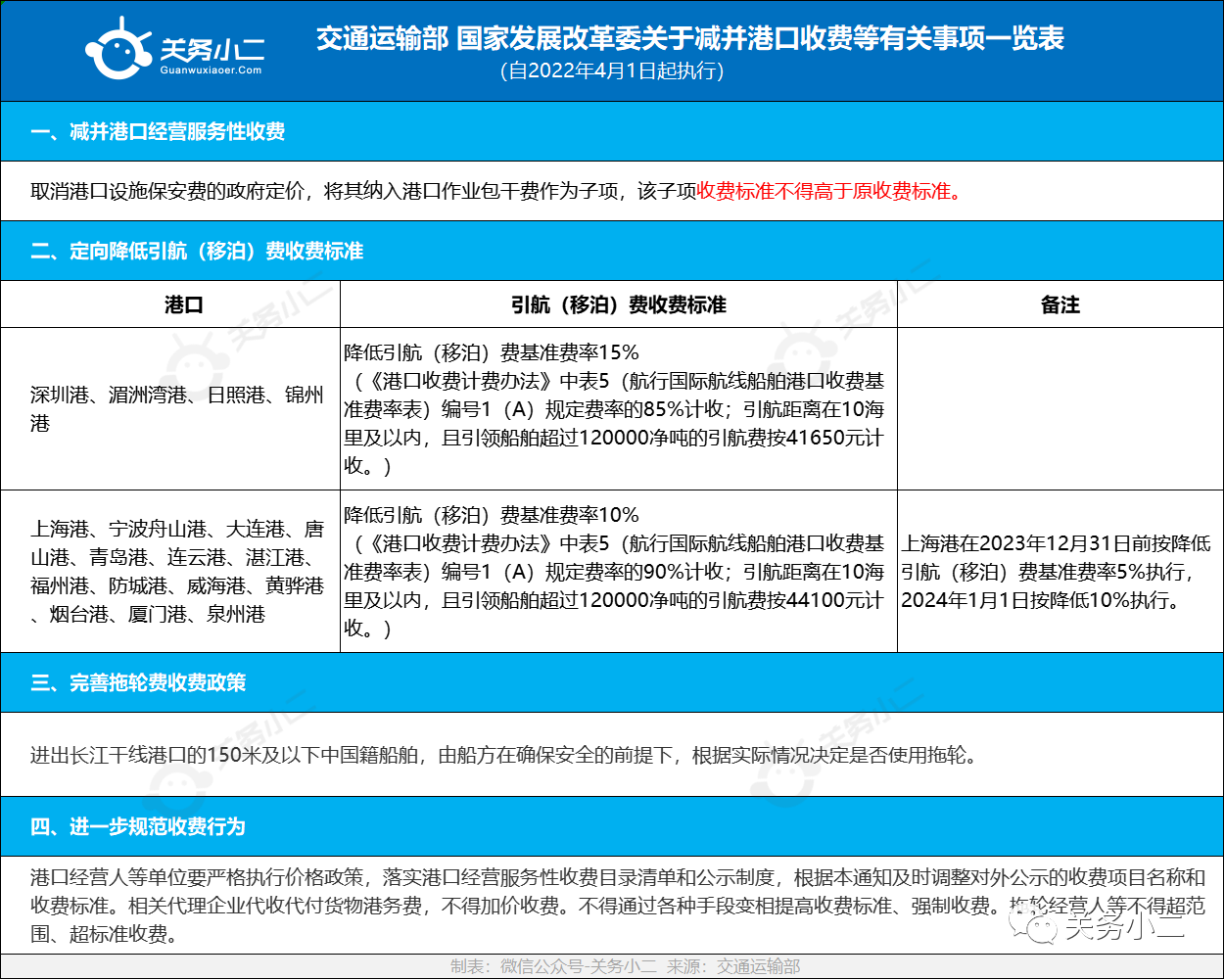
Task: Click the cell listing 深圳港、湄洲湾港、日照港、锦州港
Action: click(170, 408)
